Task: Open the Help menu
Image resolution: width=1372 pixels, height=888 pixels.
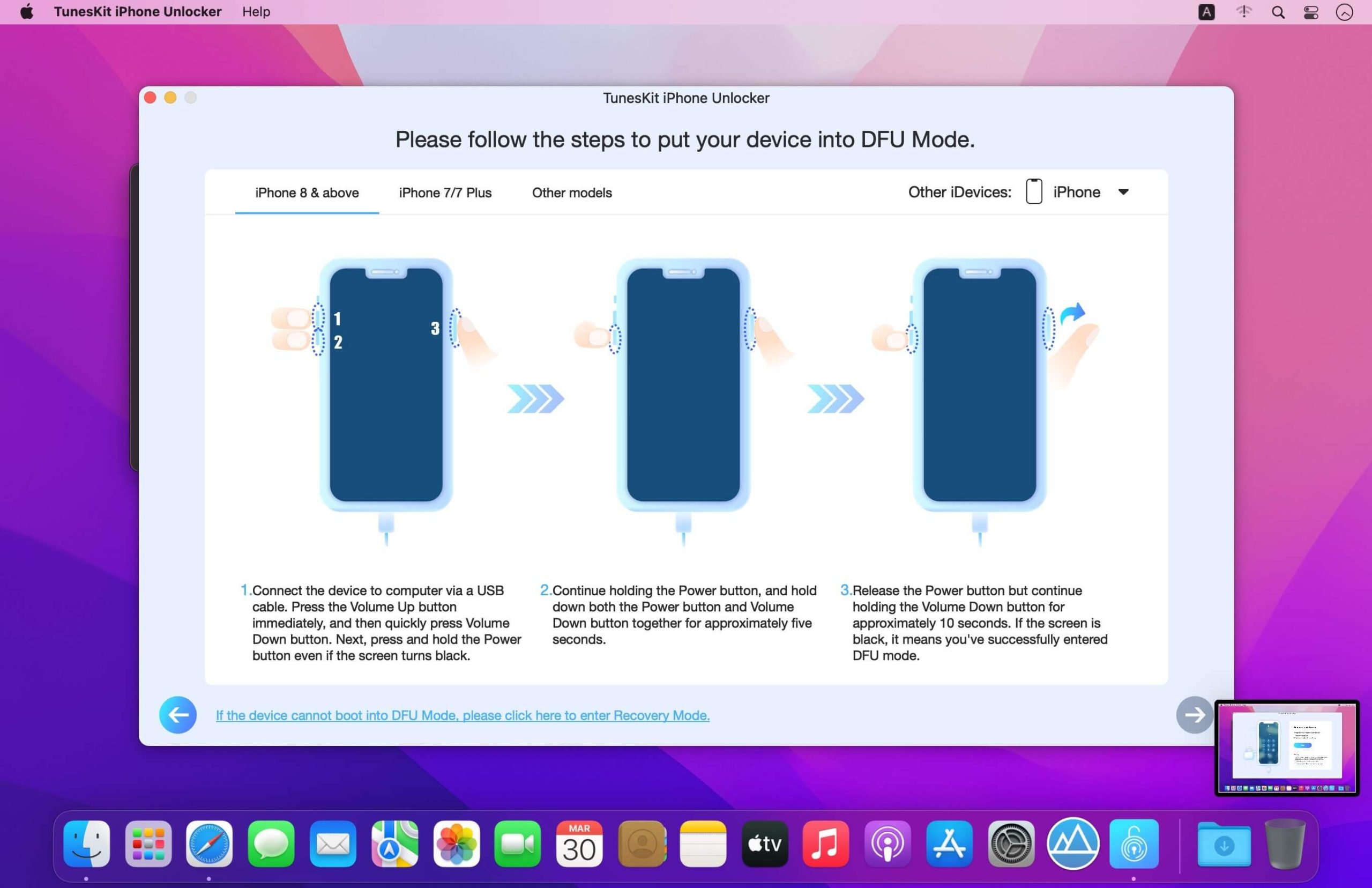Action: coord(255,12)
